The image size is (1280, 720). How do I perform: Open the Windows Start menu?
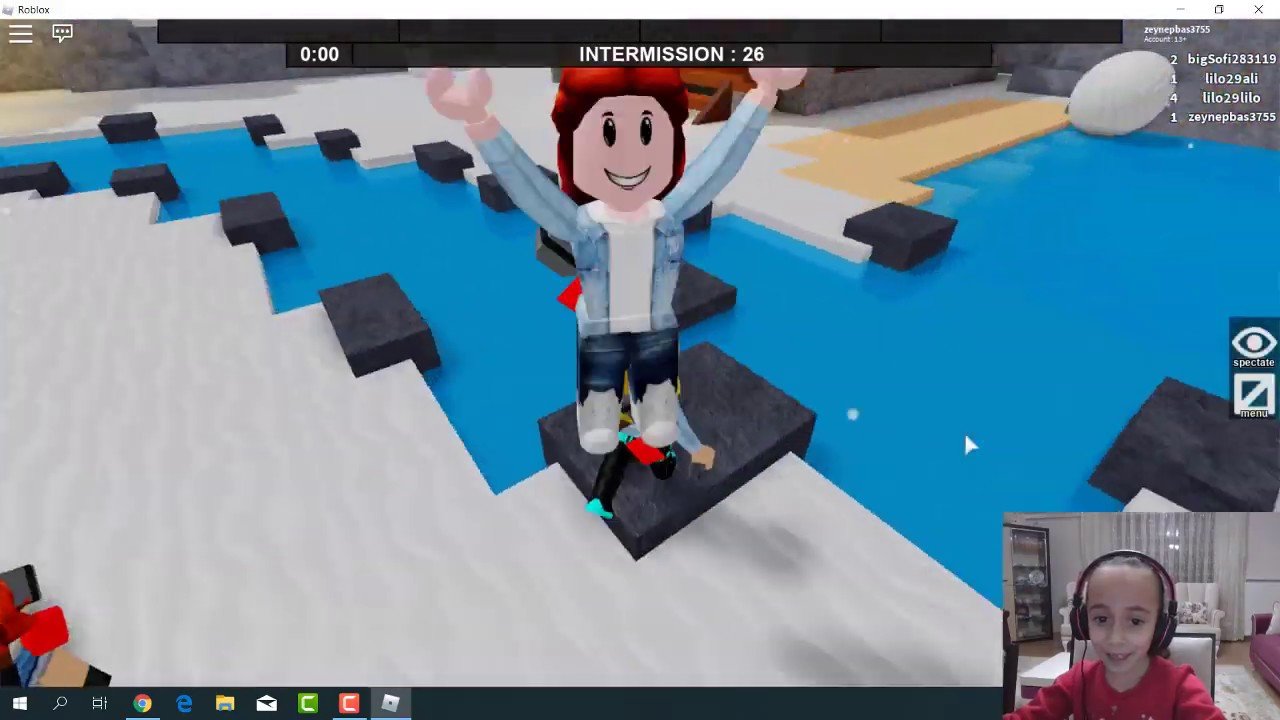pyautogui.click(x=19, y=704)
